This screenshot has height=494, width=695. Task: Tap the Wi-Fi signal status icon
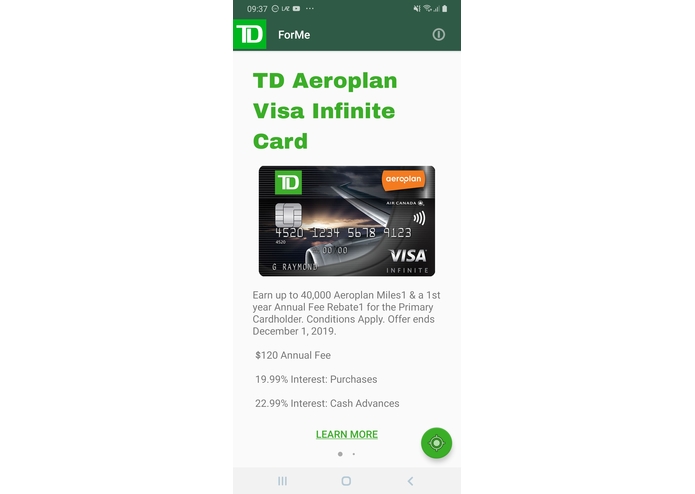(428, 8)
